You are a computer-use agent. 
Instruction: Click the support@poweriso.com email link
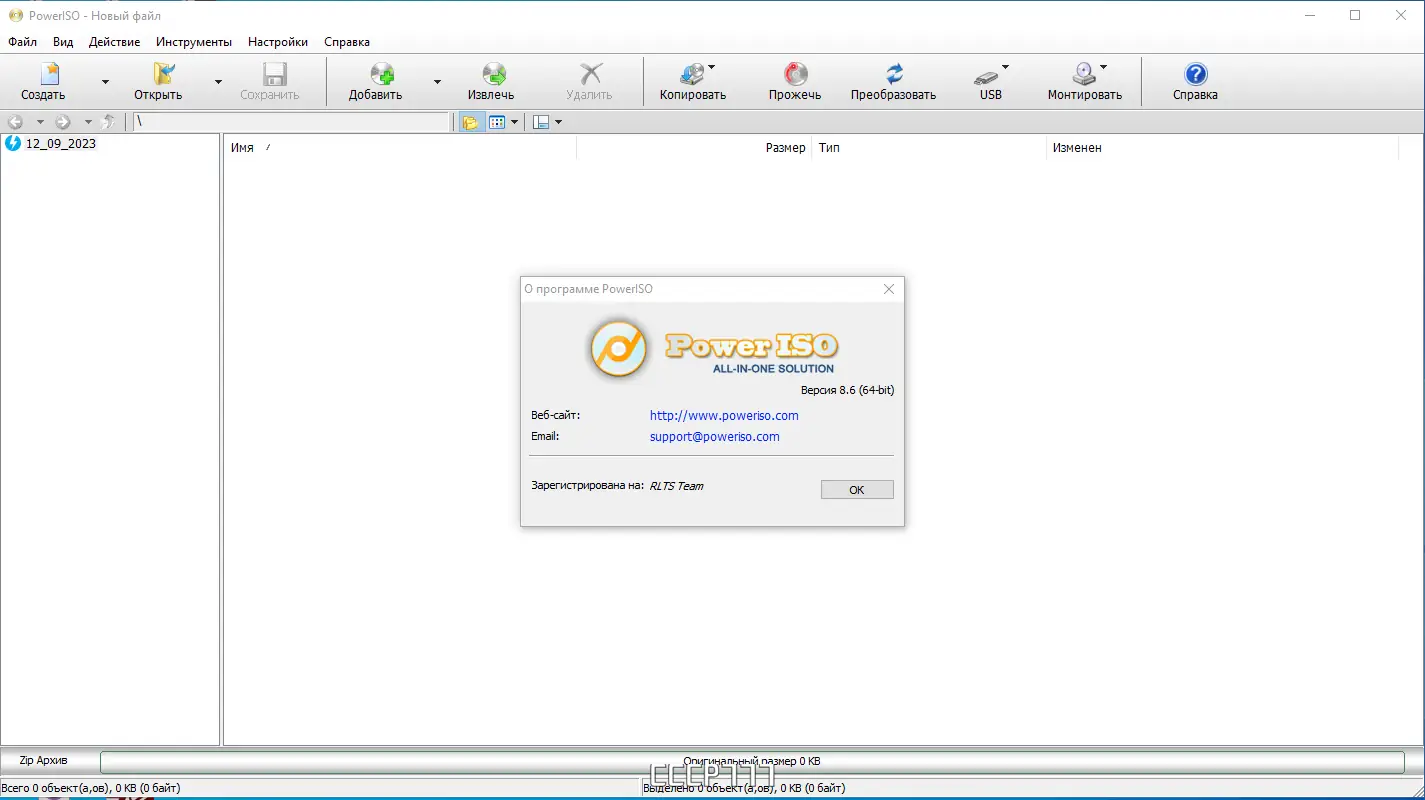[715, 436]
